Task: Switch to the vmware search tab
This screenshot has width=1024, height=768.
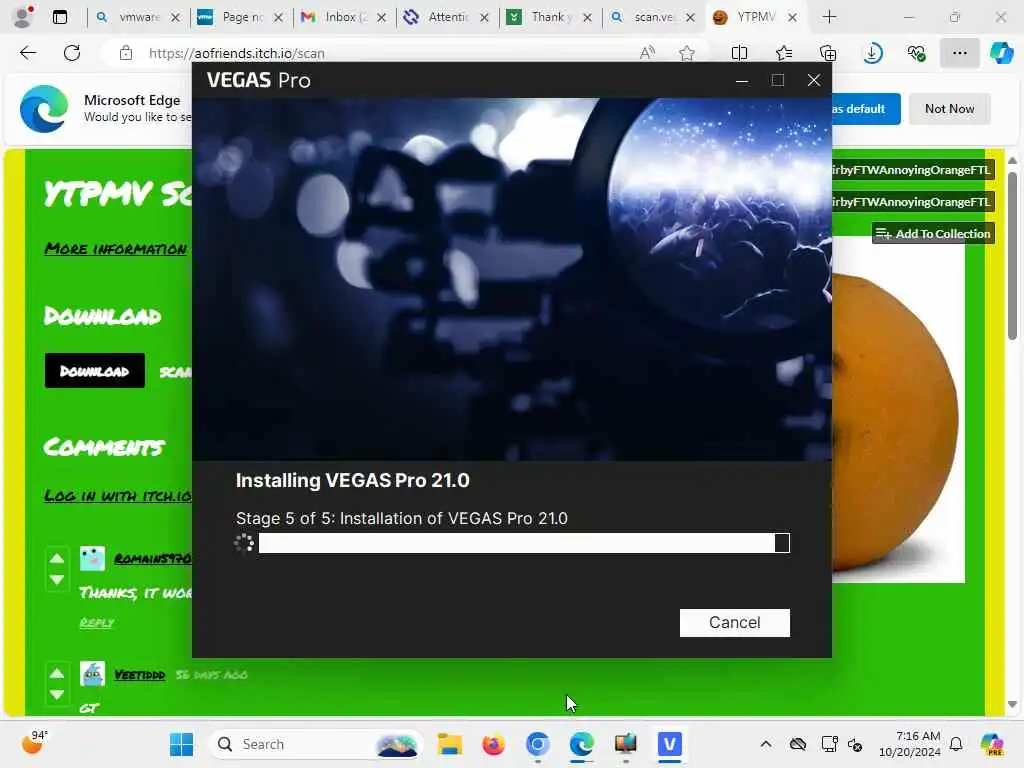Action: coord(138,17)
